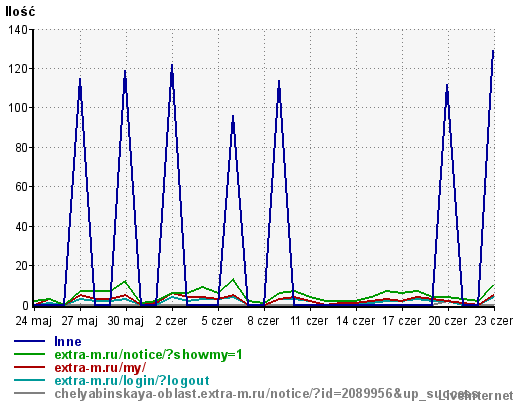Click the Ilość axis title
The image size is (520, 405).
coord(20,11)
